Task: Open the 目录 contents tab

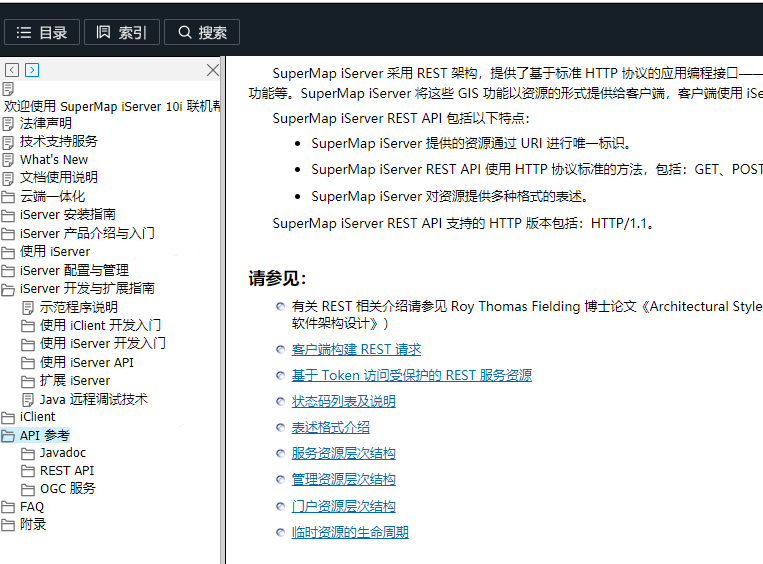Action: pos(42,32)
